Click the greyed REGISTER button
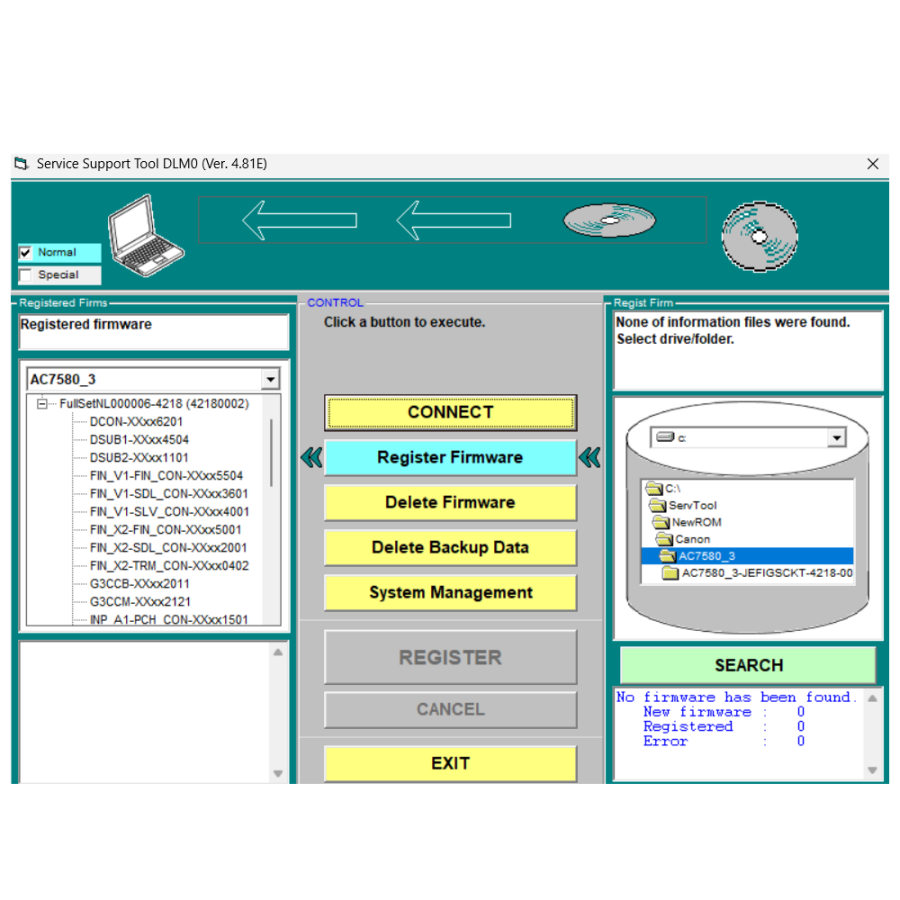The width and height of the screenshot is (900, 900). tap(451, 657)
